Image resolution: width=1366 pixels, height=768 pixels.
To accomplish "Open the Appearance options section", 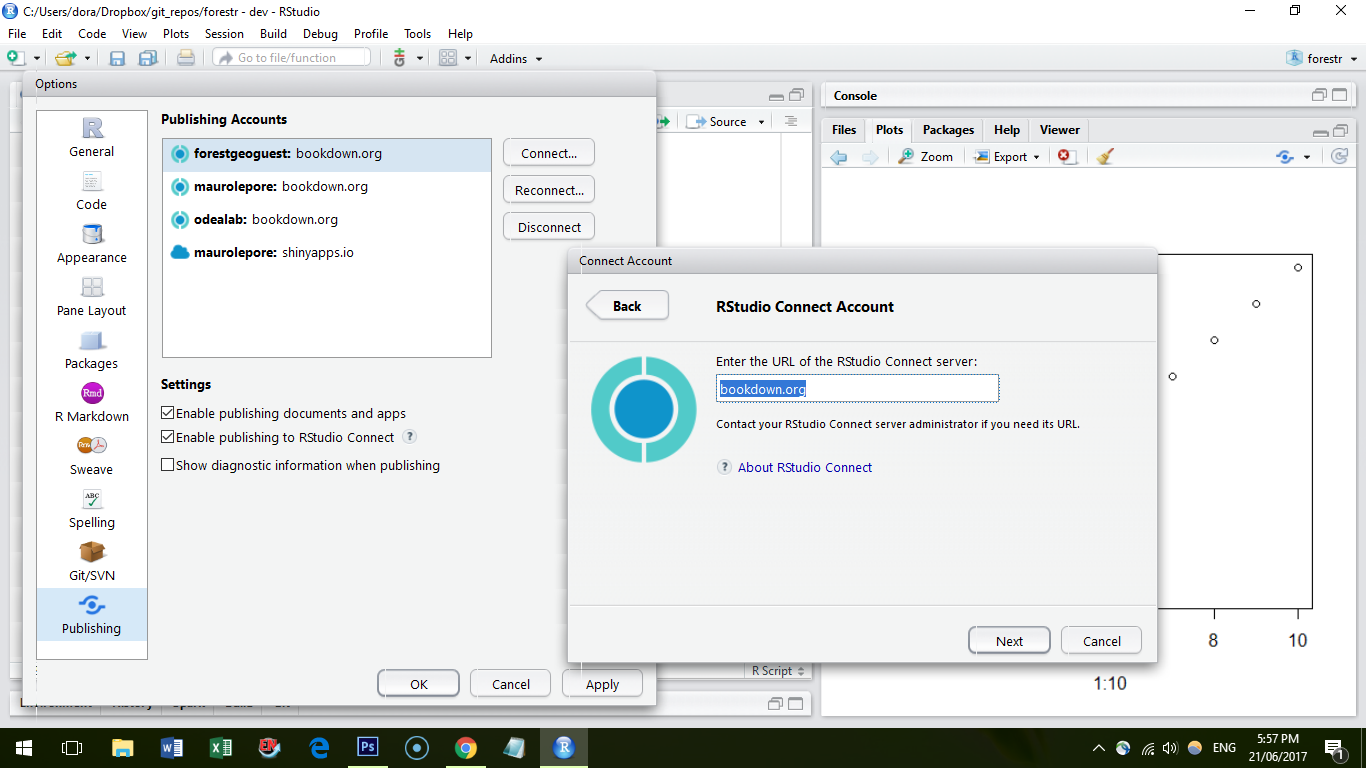I will pyautogui.click(x=92, y=244).
